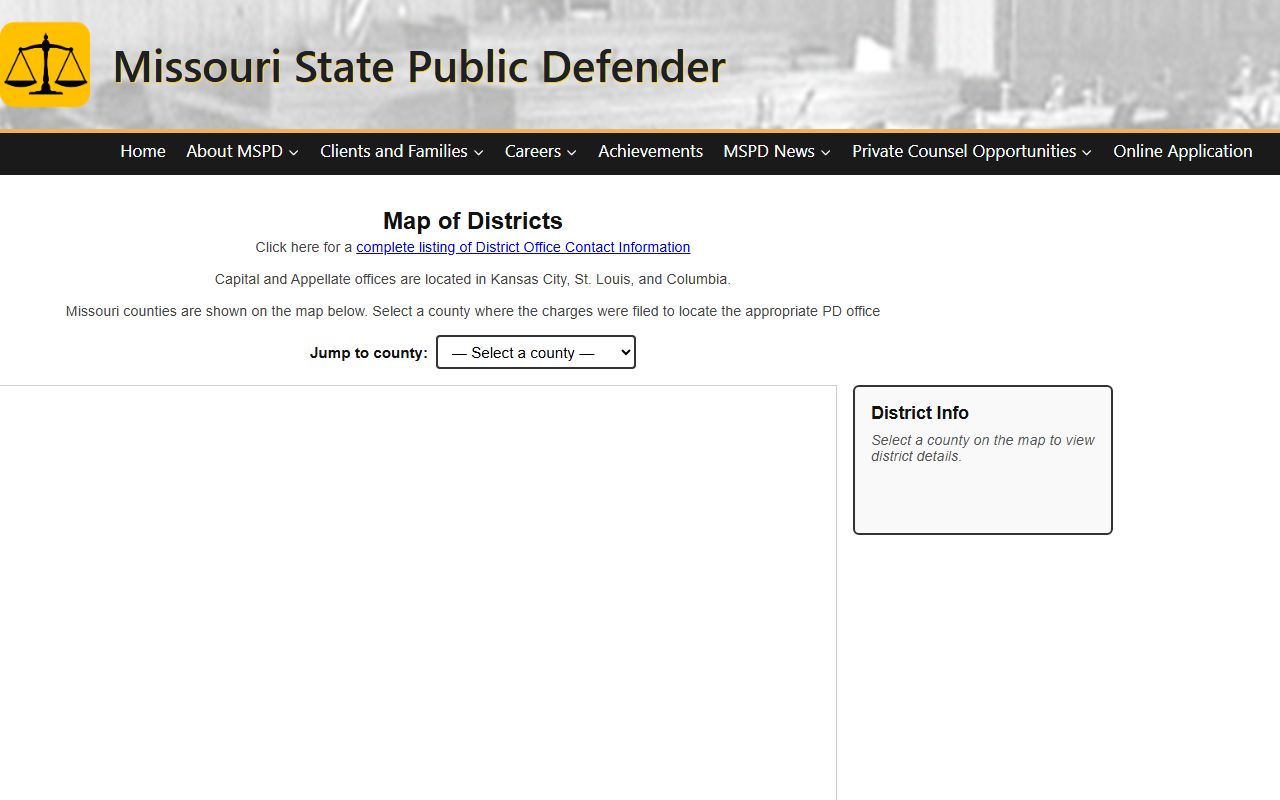Open the Online Application page
The image size is (1280, 800).
point(1183,151)
